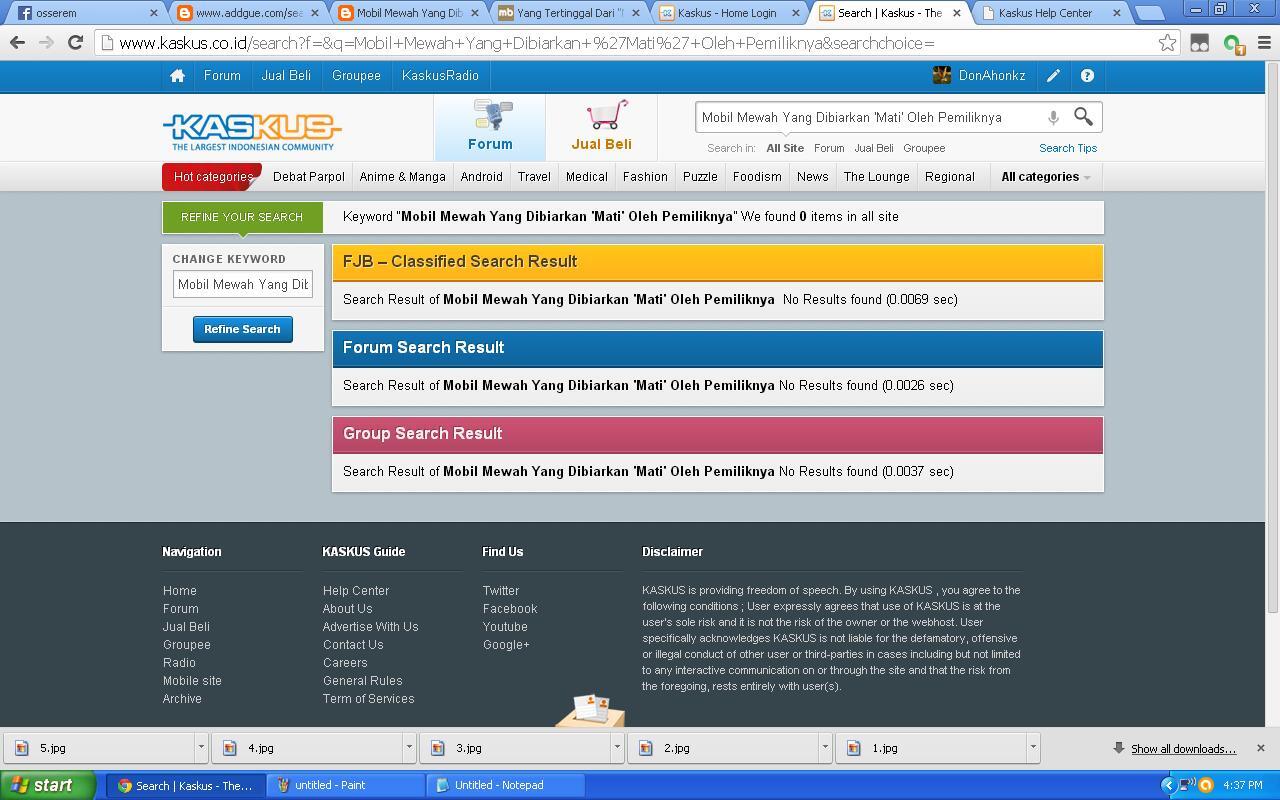Click Refine Search button
The height and width of the screenshot is (800, 1280).
tap(242, 329)
